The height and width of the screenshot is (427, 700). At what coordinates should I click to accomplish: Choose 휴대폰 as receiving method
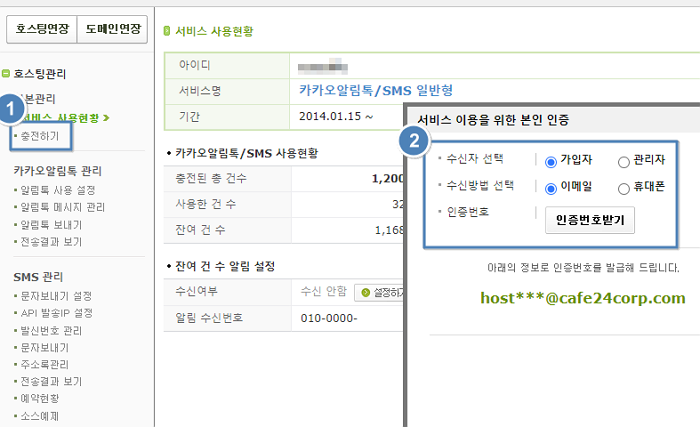point(624,188)
